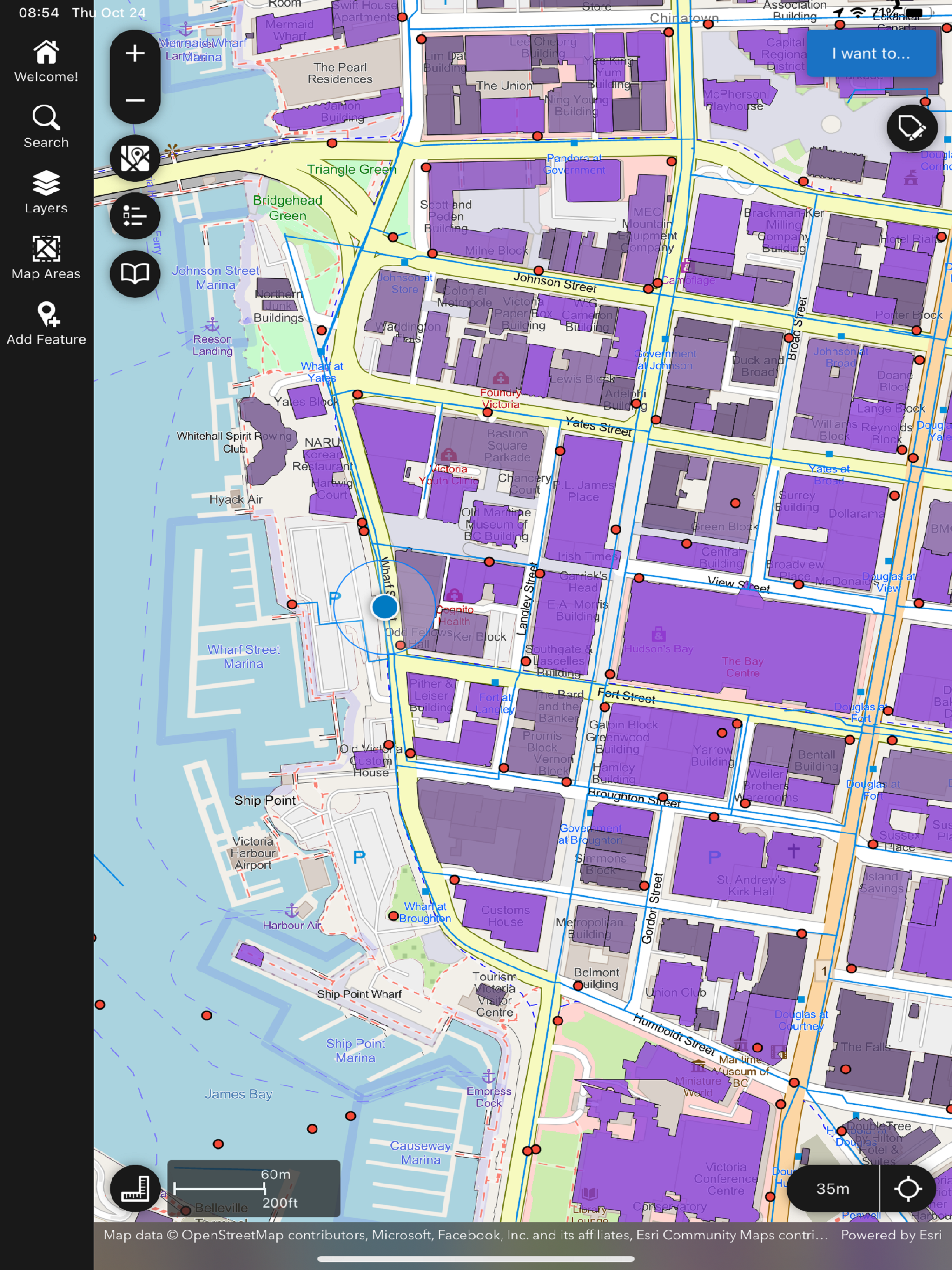The height and width of the screenshot is (1270, 952).
Task: Open the basemap toggle icon button
Action: pos(135,159)
